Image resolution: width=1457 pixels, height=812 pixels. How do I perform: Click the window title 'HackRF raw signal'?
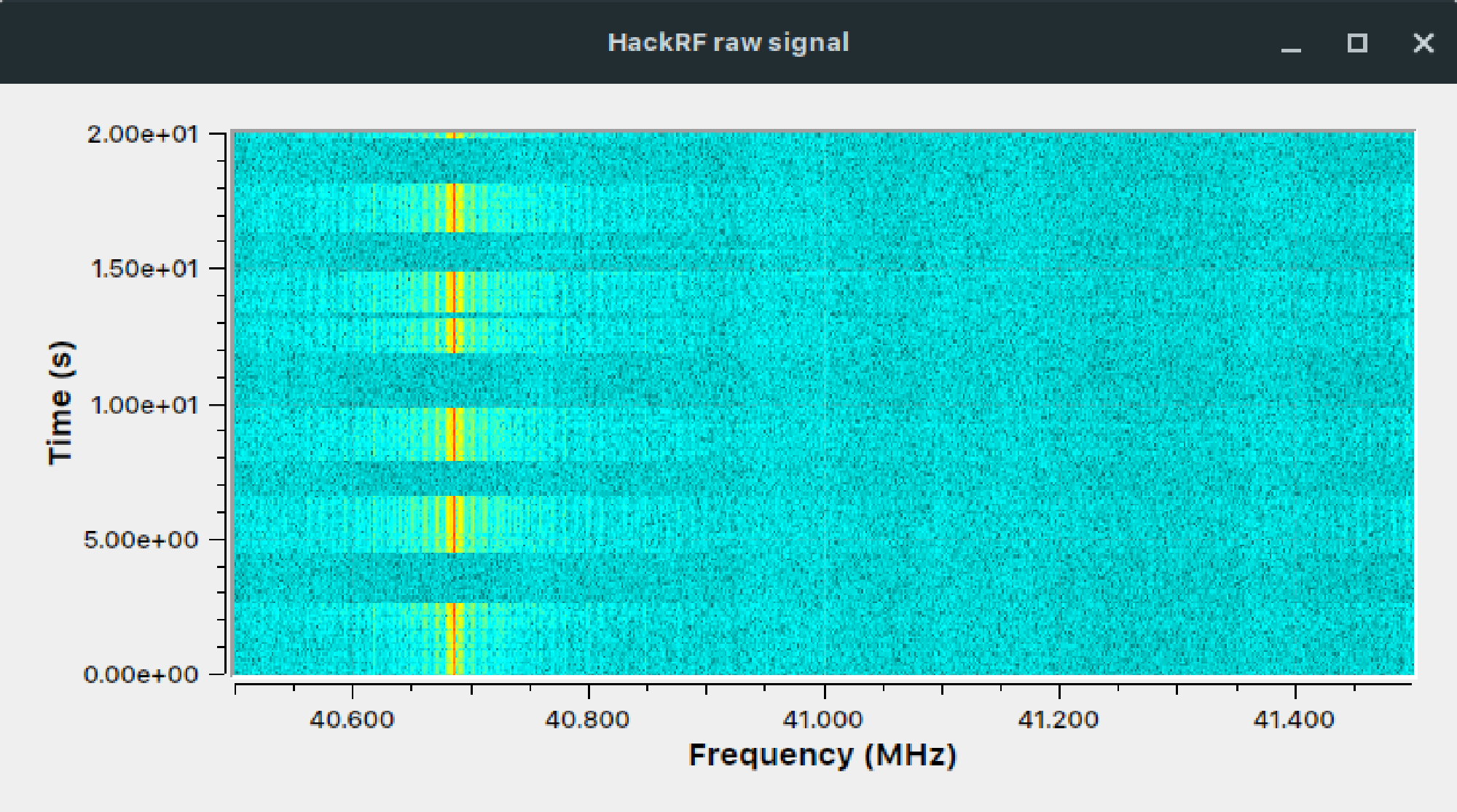[x=727, y=42]
